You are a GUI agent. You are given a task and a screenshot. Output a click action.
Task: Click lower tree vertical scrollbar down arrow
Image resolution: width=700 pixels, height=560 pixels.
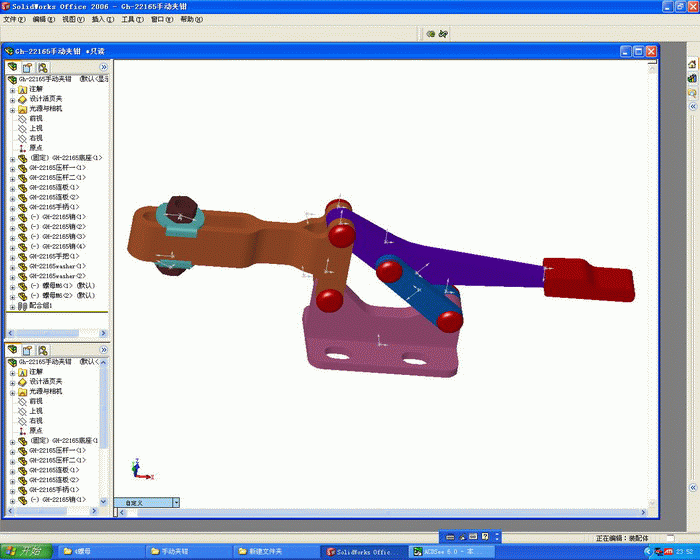click(x=104, y=501)
